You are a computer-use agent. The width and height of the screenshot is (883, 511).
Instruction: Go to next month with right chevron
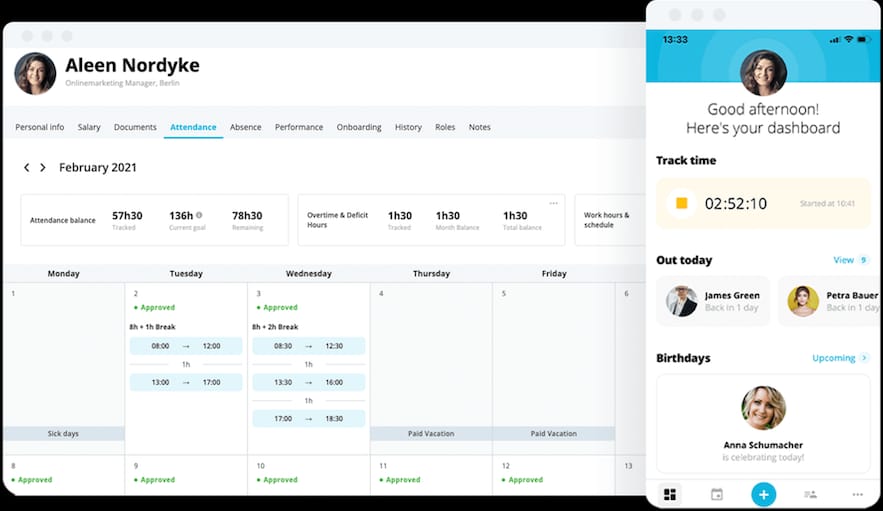tap(43, 167)
